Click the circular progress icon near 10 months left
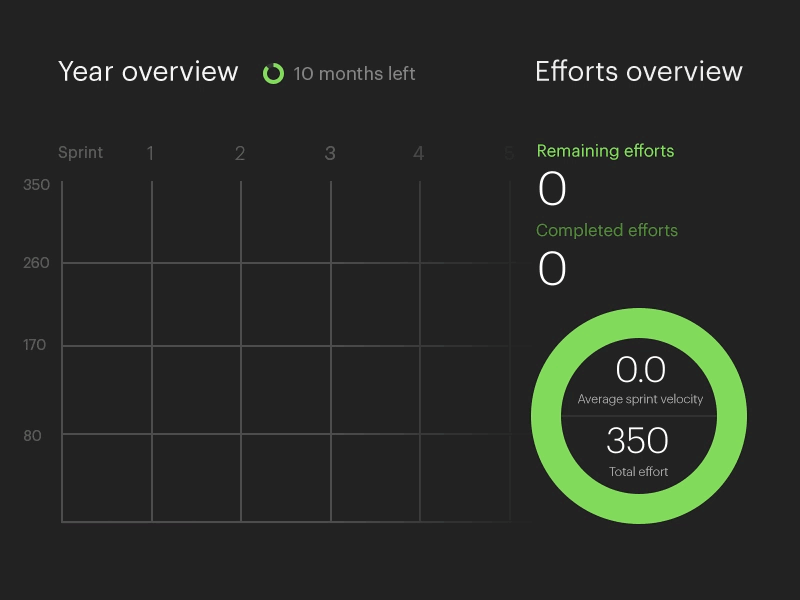800x600 pixels. tap(273, 73)
